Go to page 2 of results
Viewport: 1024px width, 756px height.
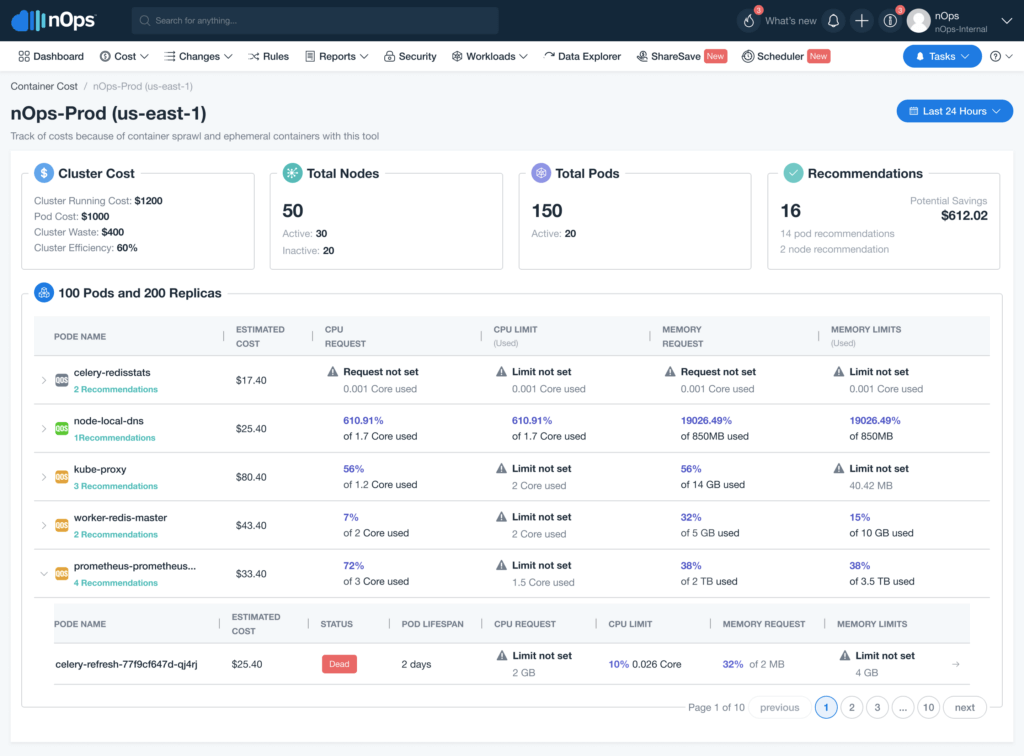[851, 707]
